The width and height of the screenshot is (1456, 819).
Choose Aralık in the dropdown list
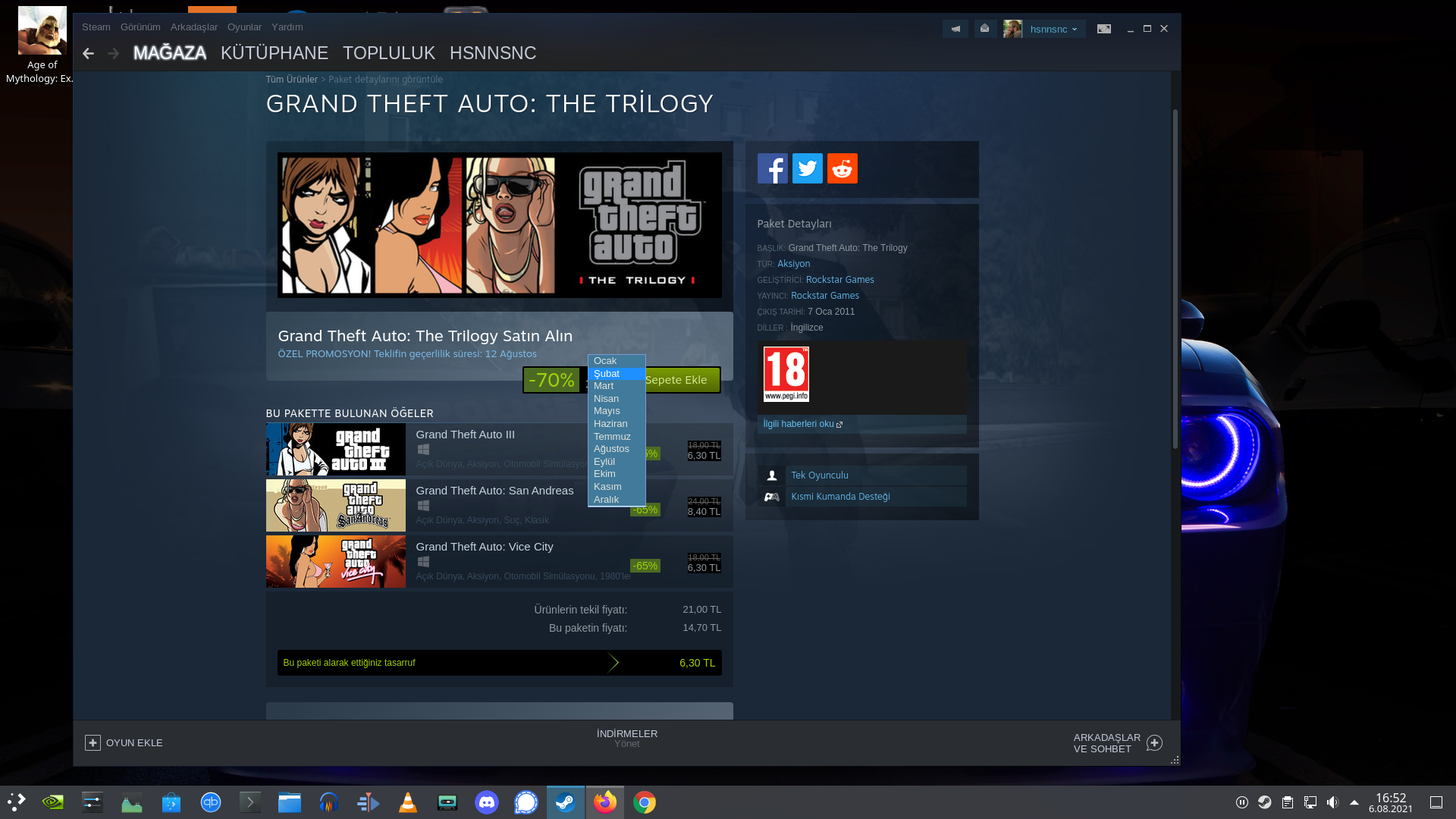click(x=606, y=500)
